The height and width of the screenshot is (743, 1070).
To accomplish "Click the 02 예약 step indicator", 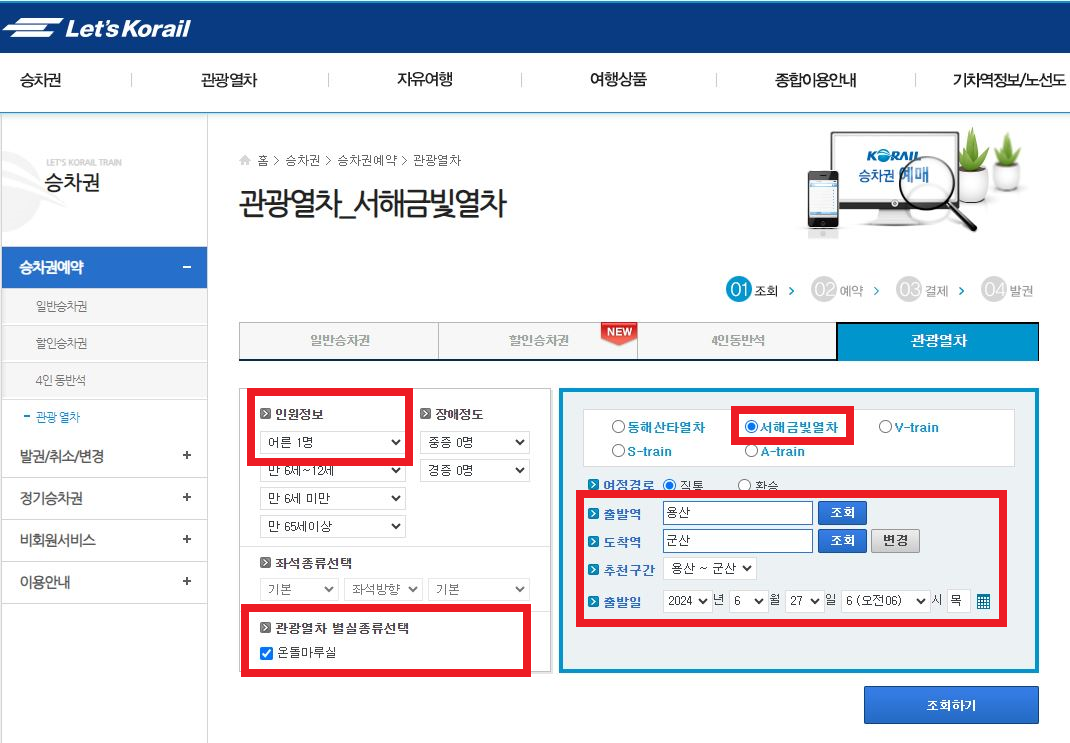I will coord(837,290).
